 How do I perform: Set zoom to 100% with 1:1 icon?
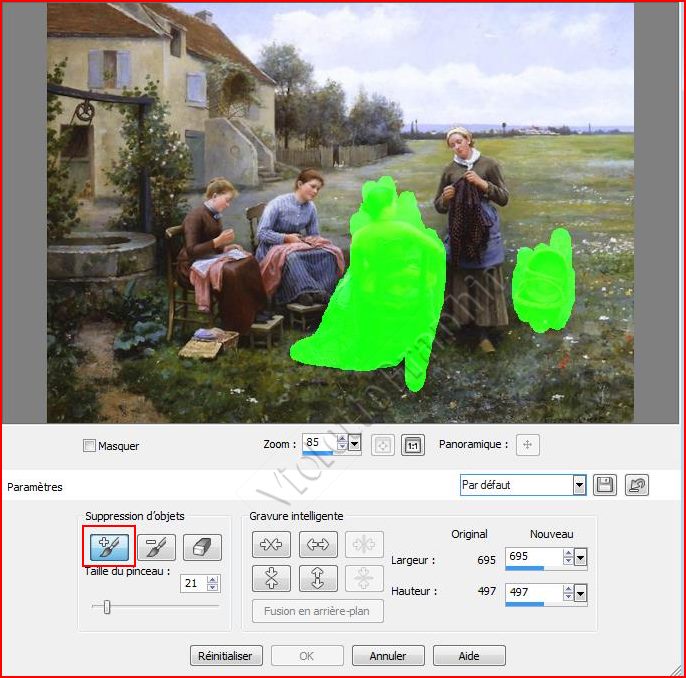412,445
